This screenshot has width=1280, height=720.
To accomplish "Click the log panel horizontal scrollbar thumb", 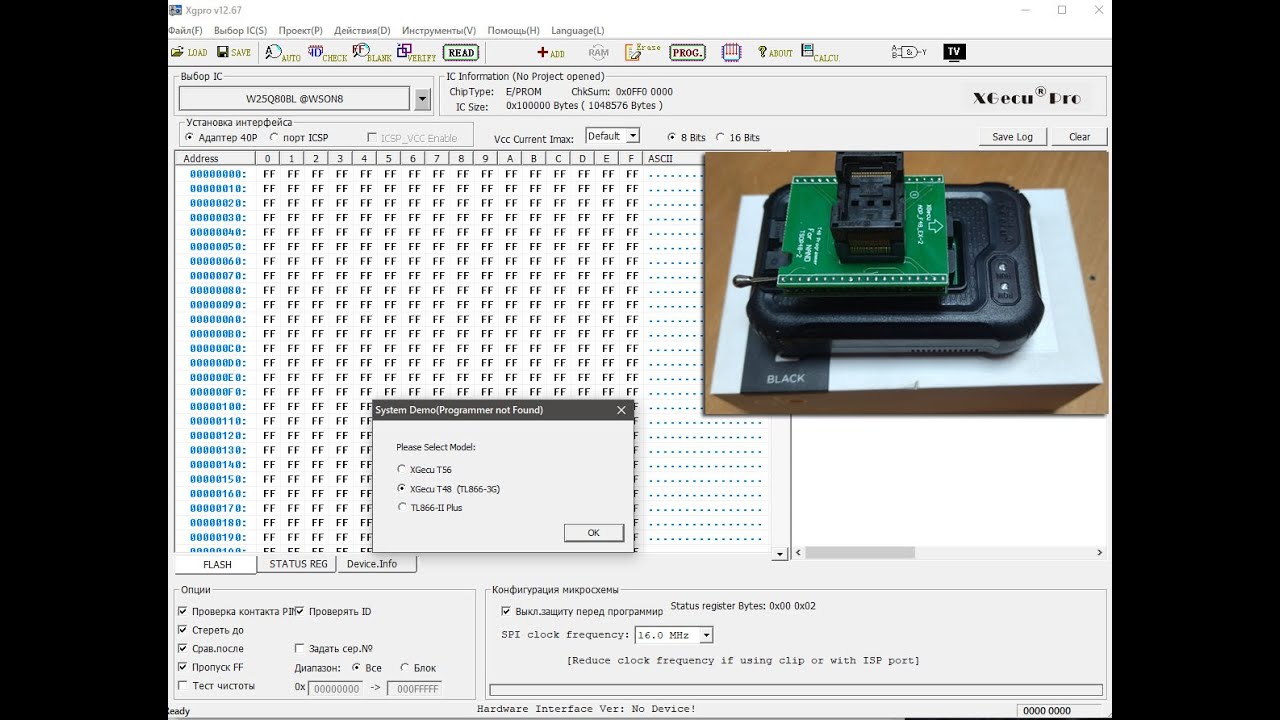I will [x=859, y=553].
